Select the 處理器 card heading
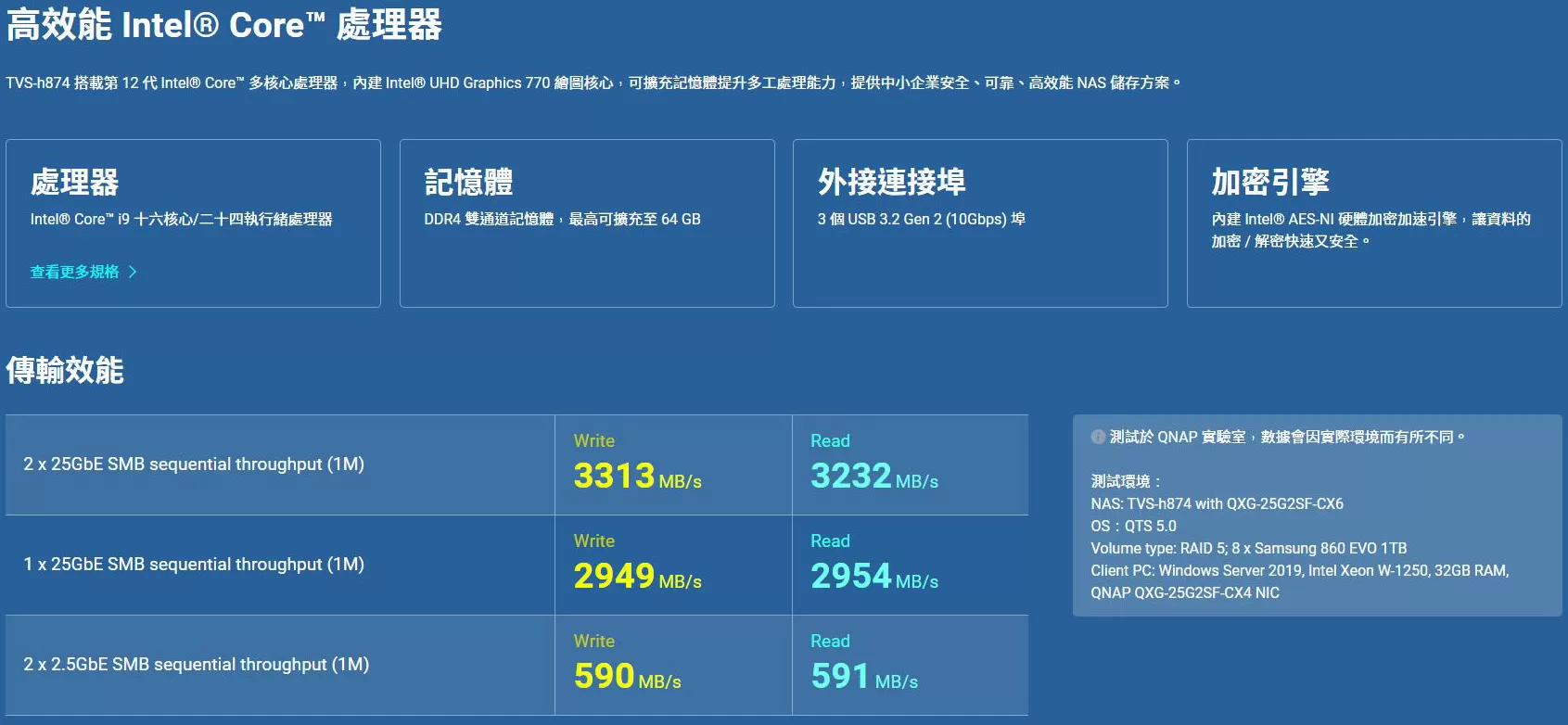The image size is (1568, 725). click(74, 183)
